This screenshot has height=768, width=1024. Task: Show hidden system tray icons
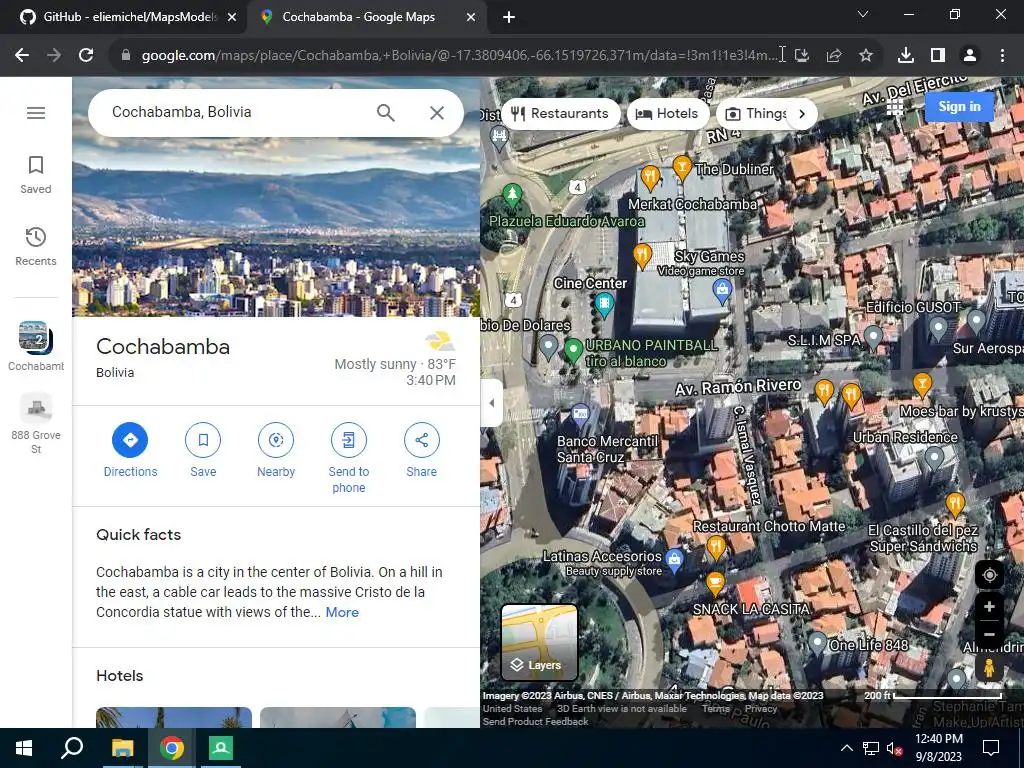coord(846,748)
